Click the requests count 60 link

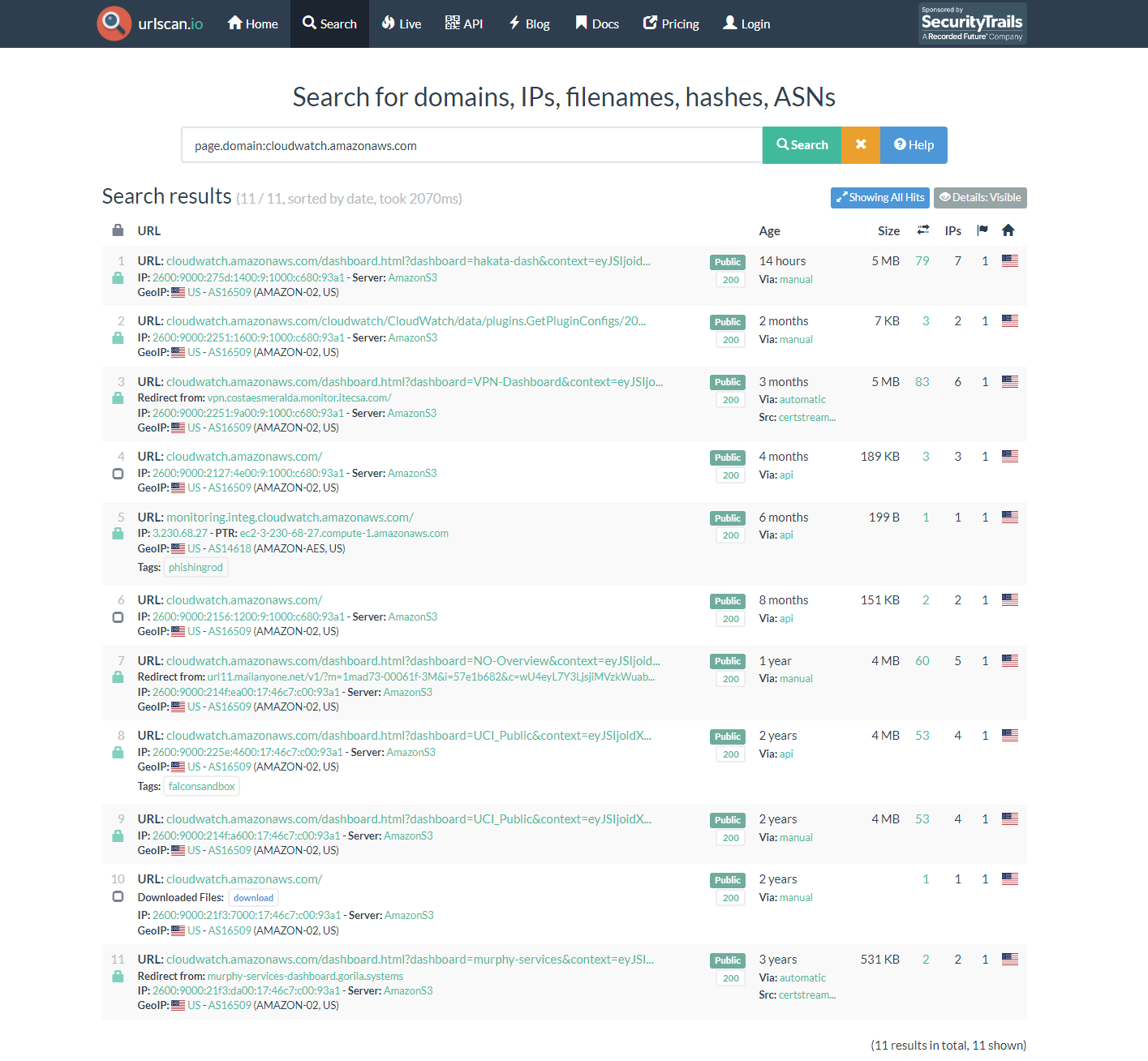(922, 661)
